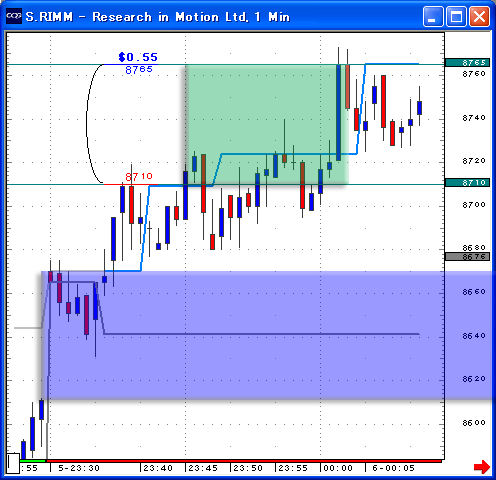
Task: Click the 23:50 time axis label
Action: pyautogui.click(x=248, y=468)
